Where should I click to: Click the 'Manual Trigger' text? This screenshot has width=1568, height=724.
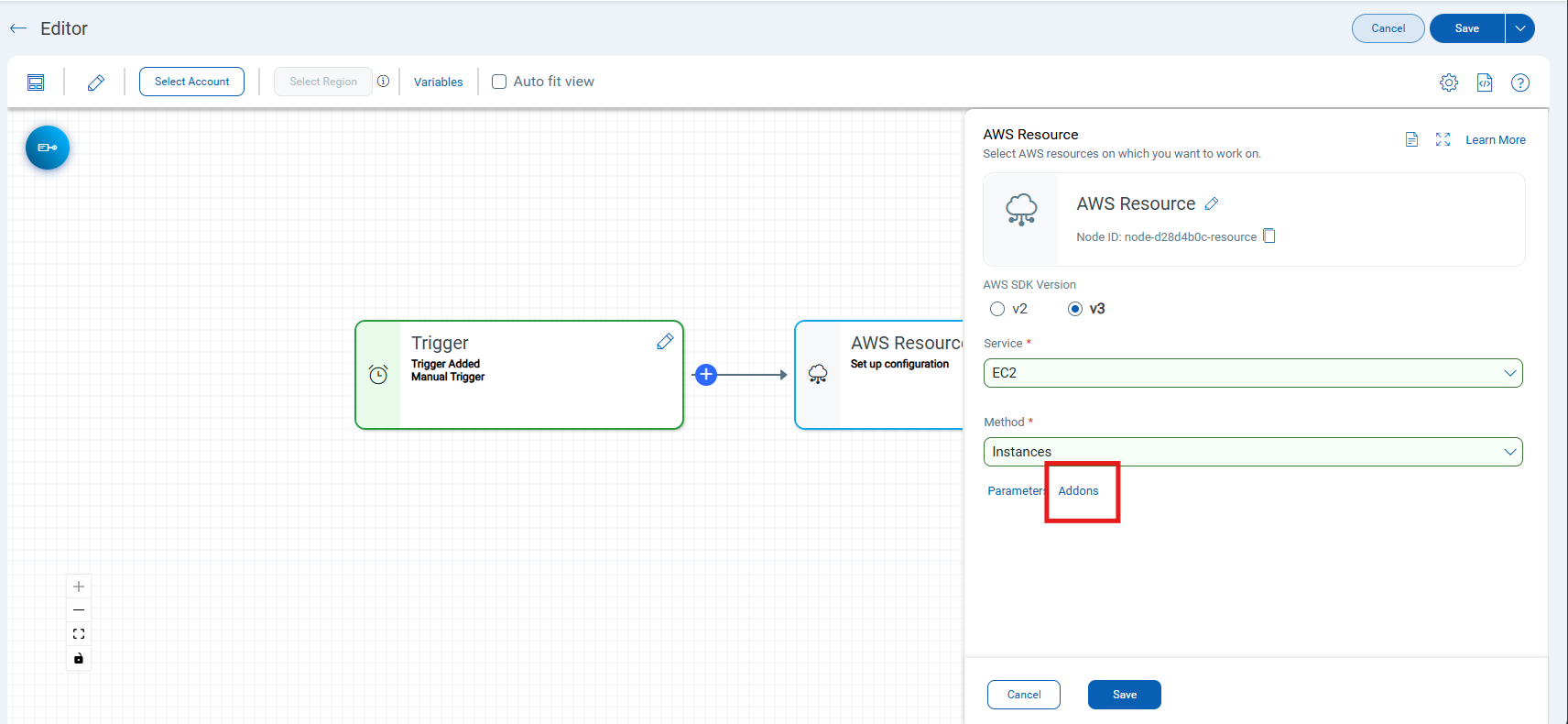pos(448,377)
